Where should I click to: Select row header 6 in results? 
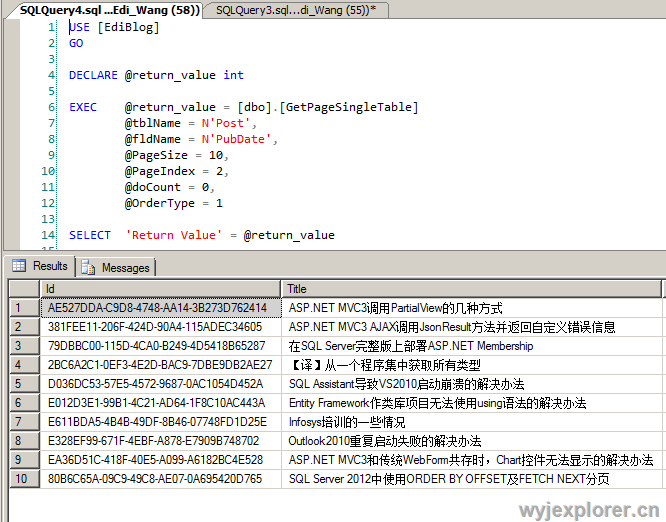click(x=24, y=403)
